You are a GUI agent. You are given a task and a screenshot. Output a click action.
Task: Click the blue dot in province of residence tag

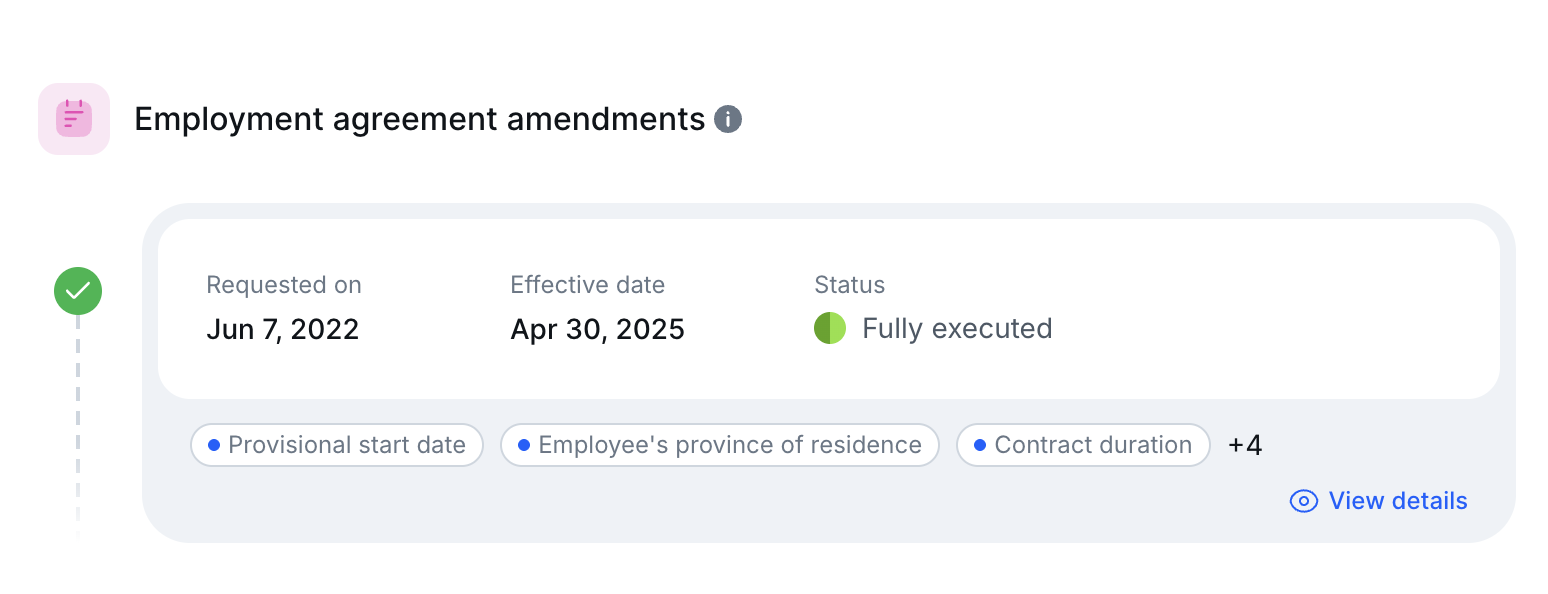tap(523, 445)
